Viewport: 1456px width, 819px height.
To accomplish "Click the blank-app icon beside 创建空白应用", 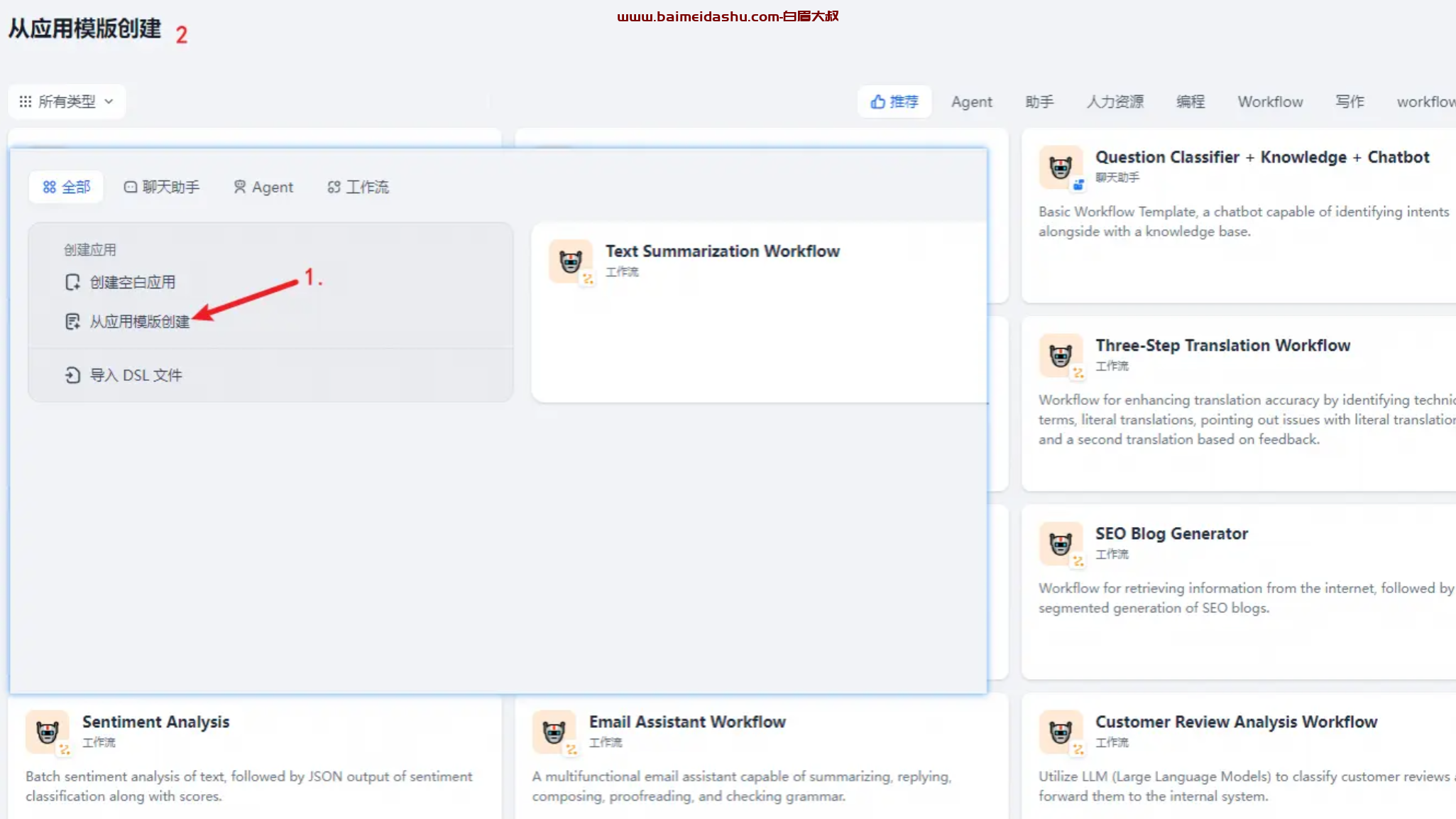I will [x=72, y=282].
